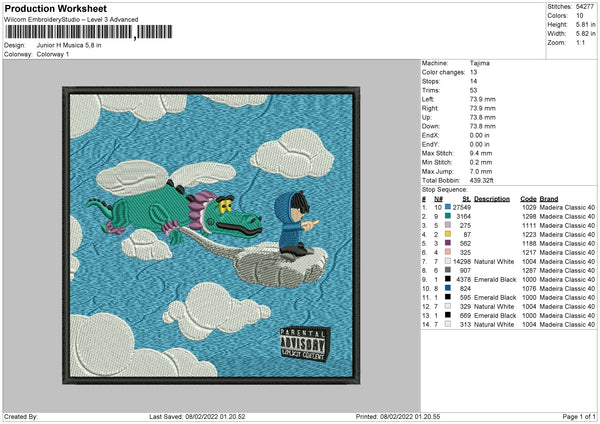
Task: Click thread code 1029 in the first row
Action: 530,207
